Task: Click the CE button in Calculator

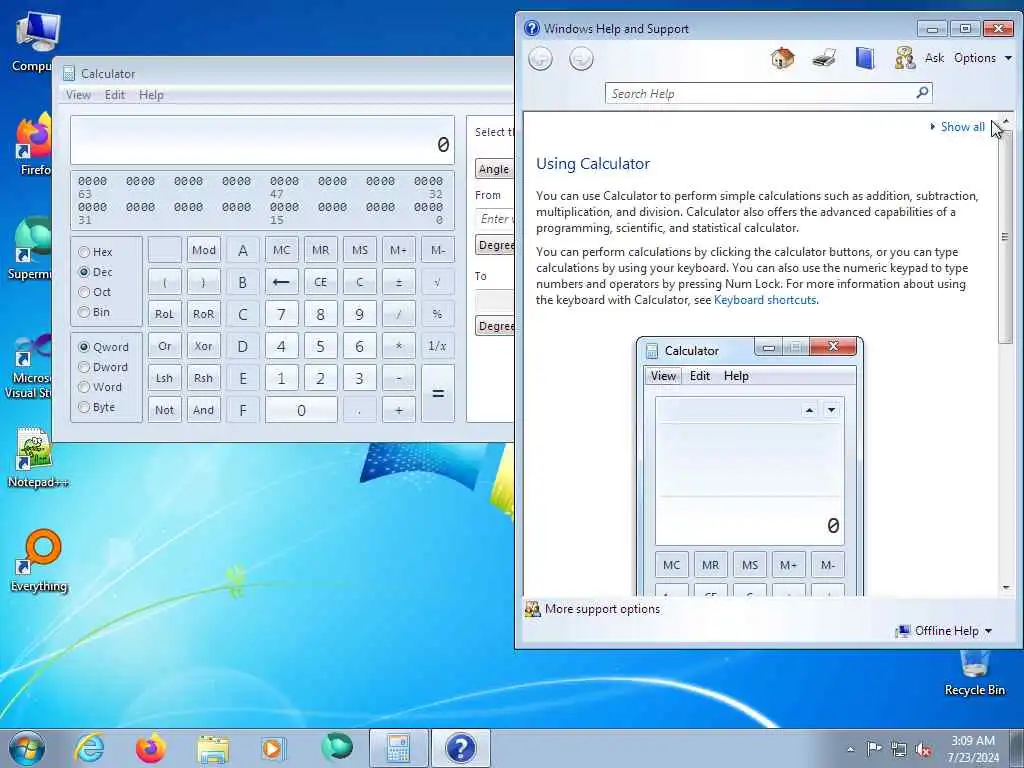Action: click(320, 282)
